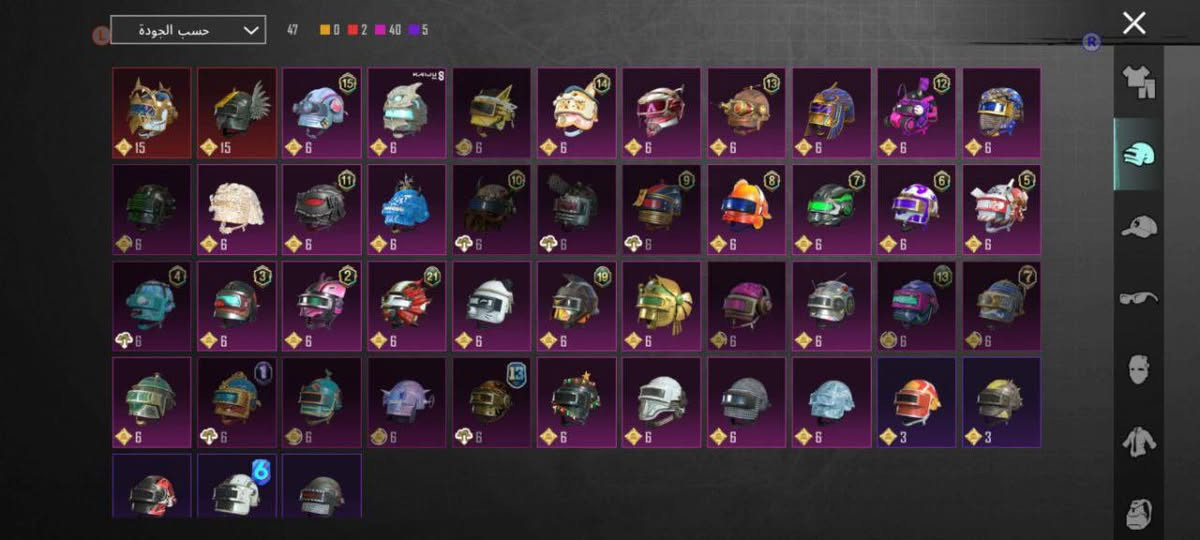Click the L shoulder button indicator
Viewport: 1200px width, 540px height.
(100, 35)
